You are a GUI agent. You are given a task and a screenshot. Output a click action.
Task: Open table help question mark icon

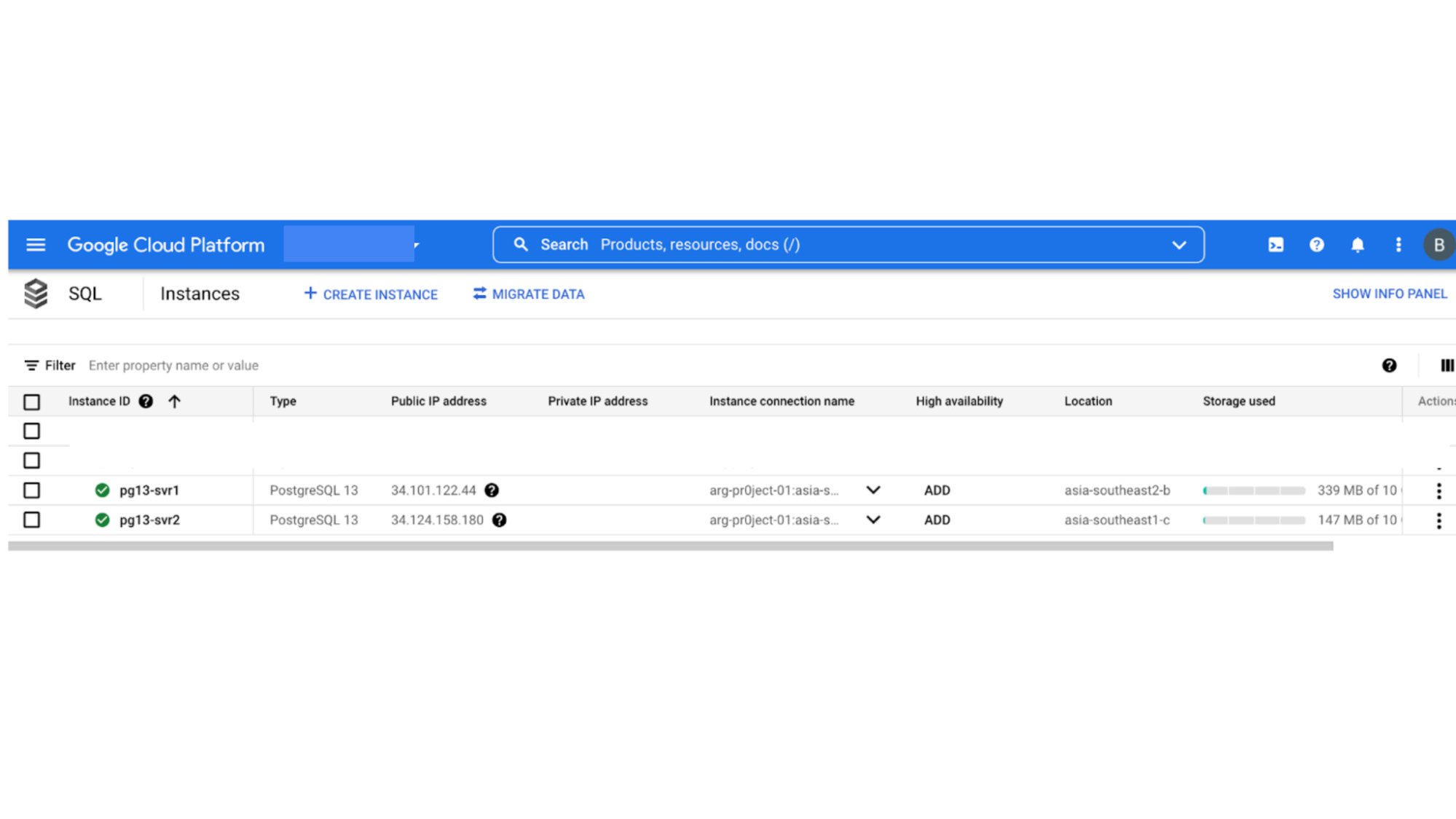click(x=1390, y=365)
